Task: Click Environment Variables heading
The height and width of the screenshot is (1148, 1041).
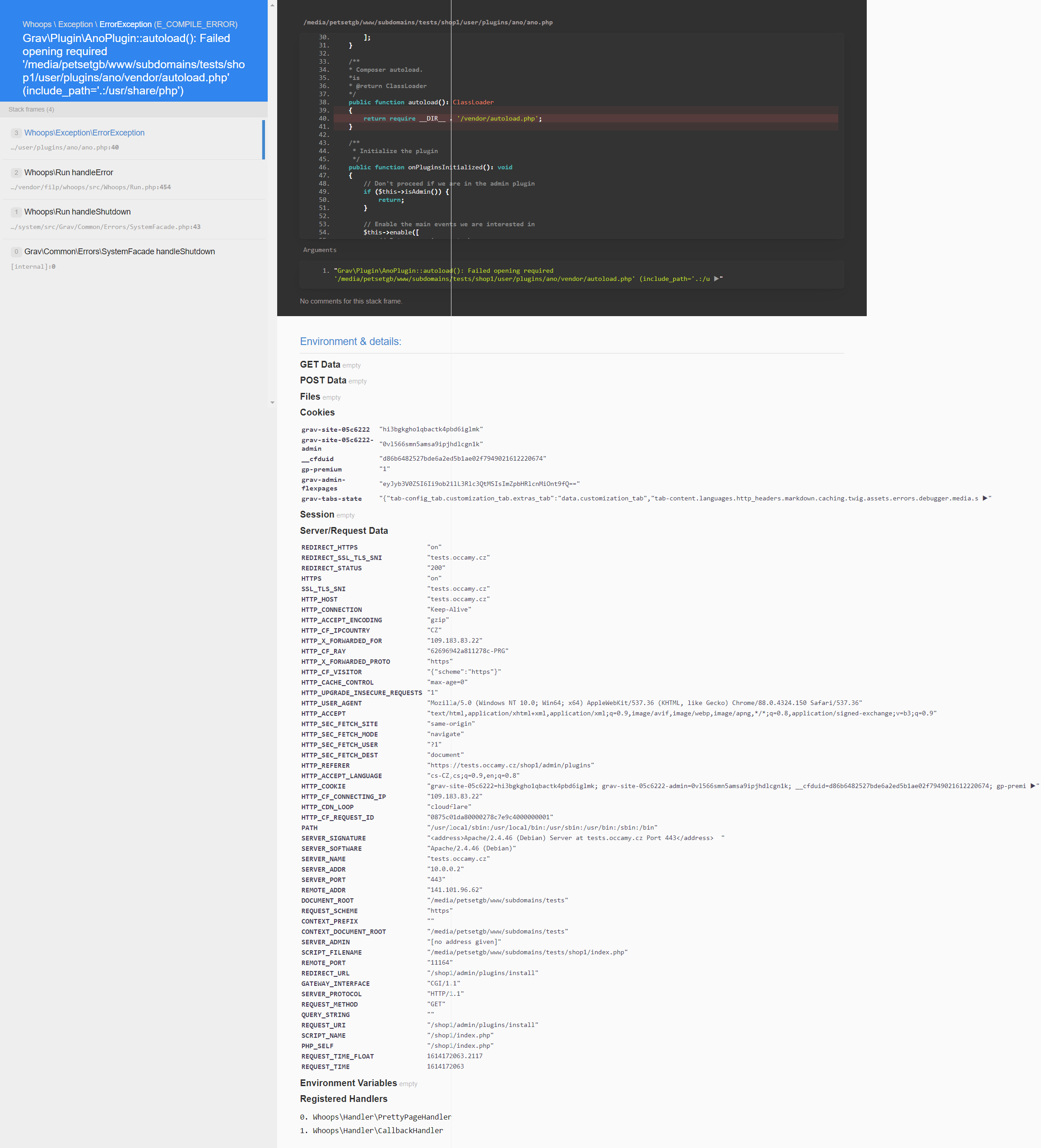Action: coord(349,1083)
